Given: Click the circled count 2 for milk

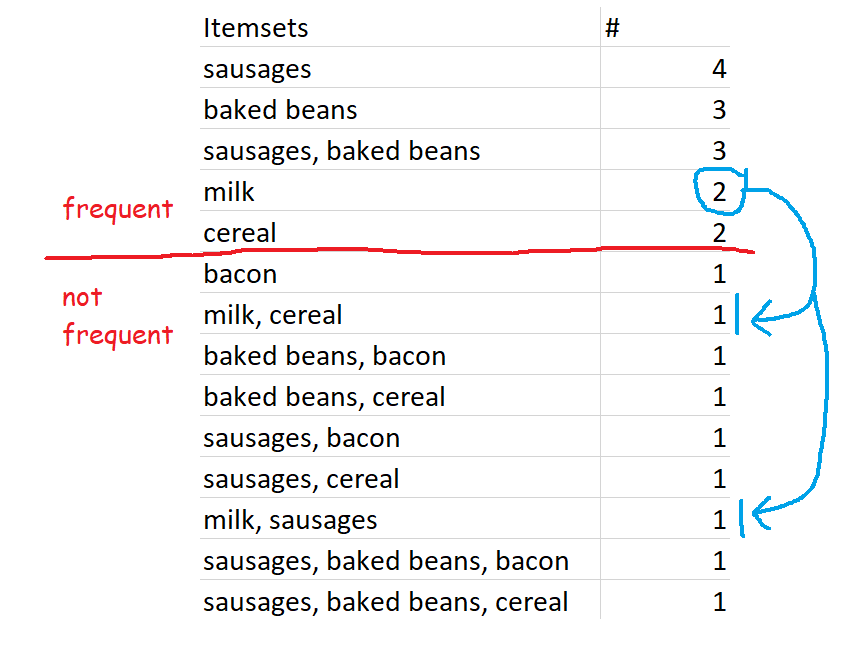Looking at the screenshot, I should (x=719, y=191).
